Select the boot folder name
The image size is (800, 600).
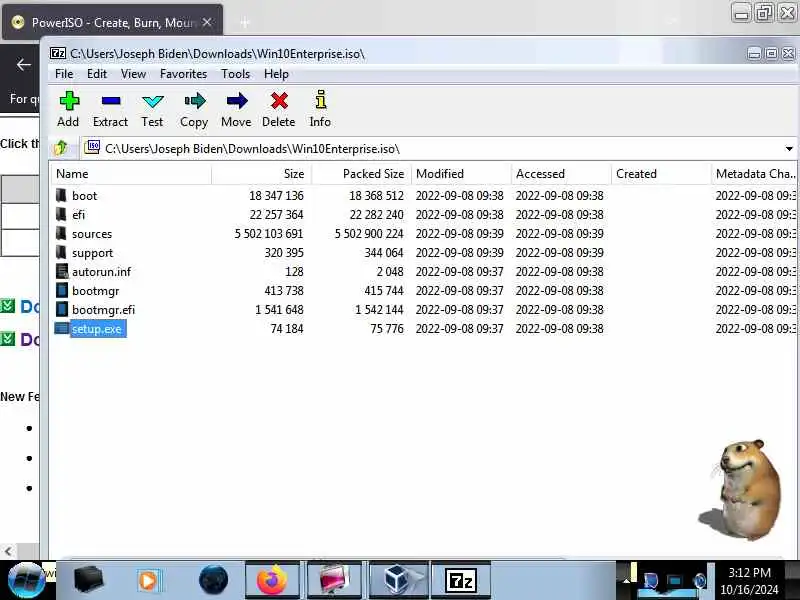(84, 195)
